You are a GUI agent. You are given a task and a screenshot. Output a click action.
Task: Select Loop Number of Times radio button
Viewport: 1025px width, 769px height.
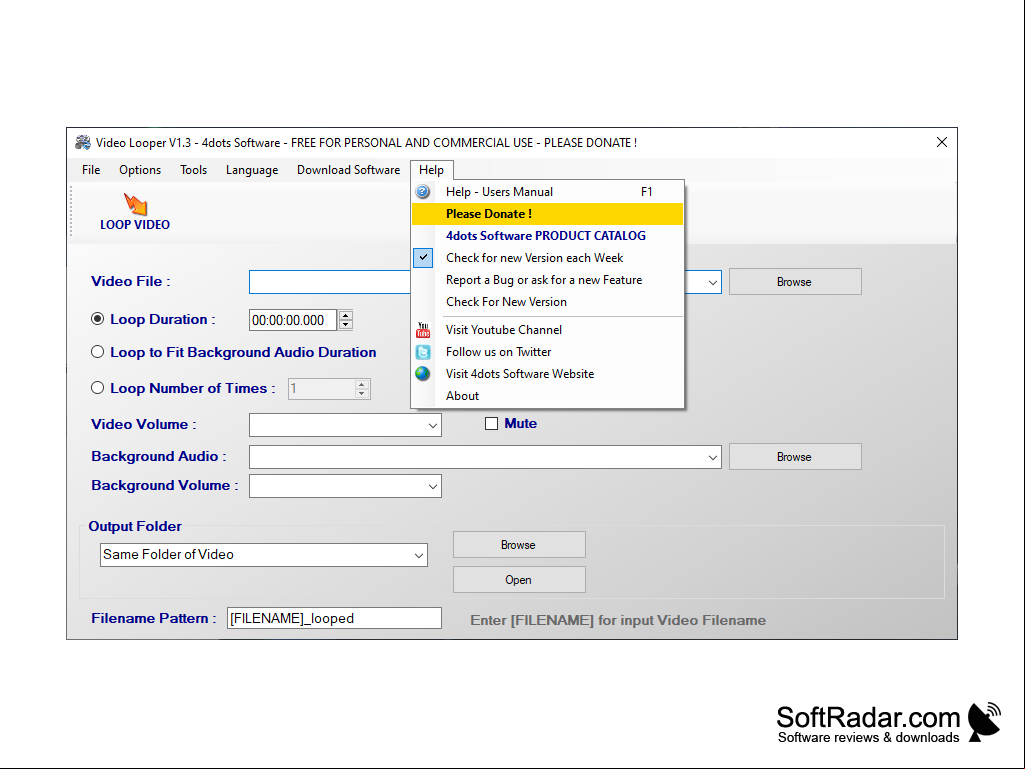[x=97, y=388]
